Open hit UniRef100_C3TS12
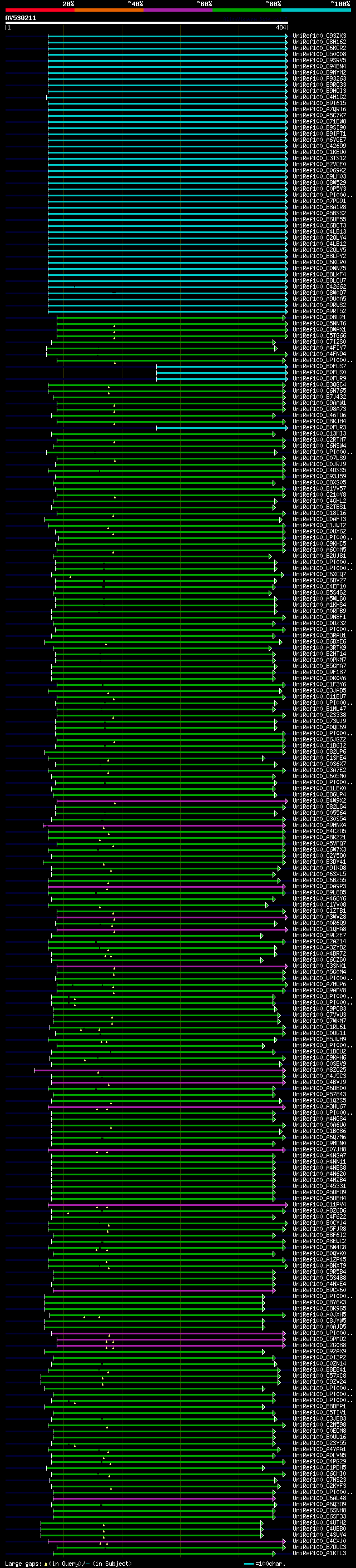 tap(319, 159)
